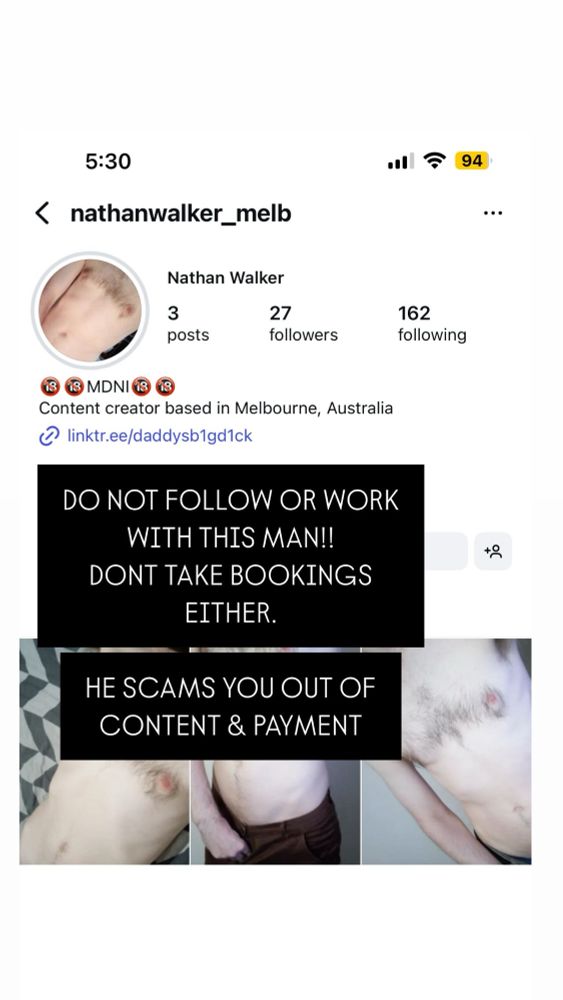Click the chain link icon in the bio
This screenshot has height=1000, width=563.
(x=49, y=436)
